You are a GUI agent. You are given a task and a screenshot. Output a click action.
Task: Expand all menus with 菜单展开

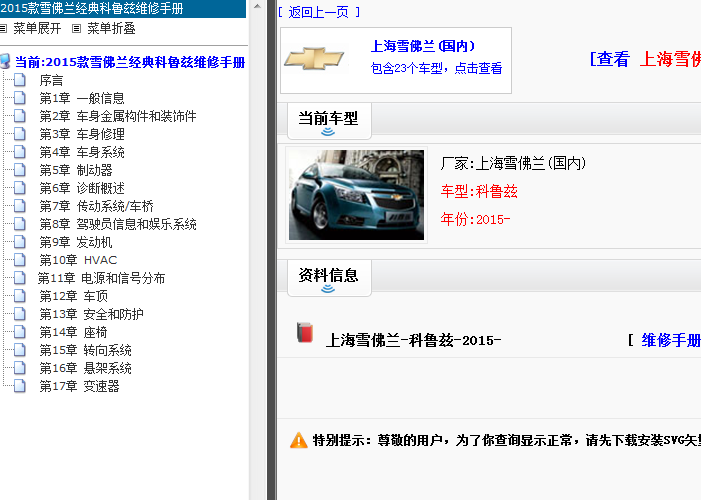(x=37, y=29)
